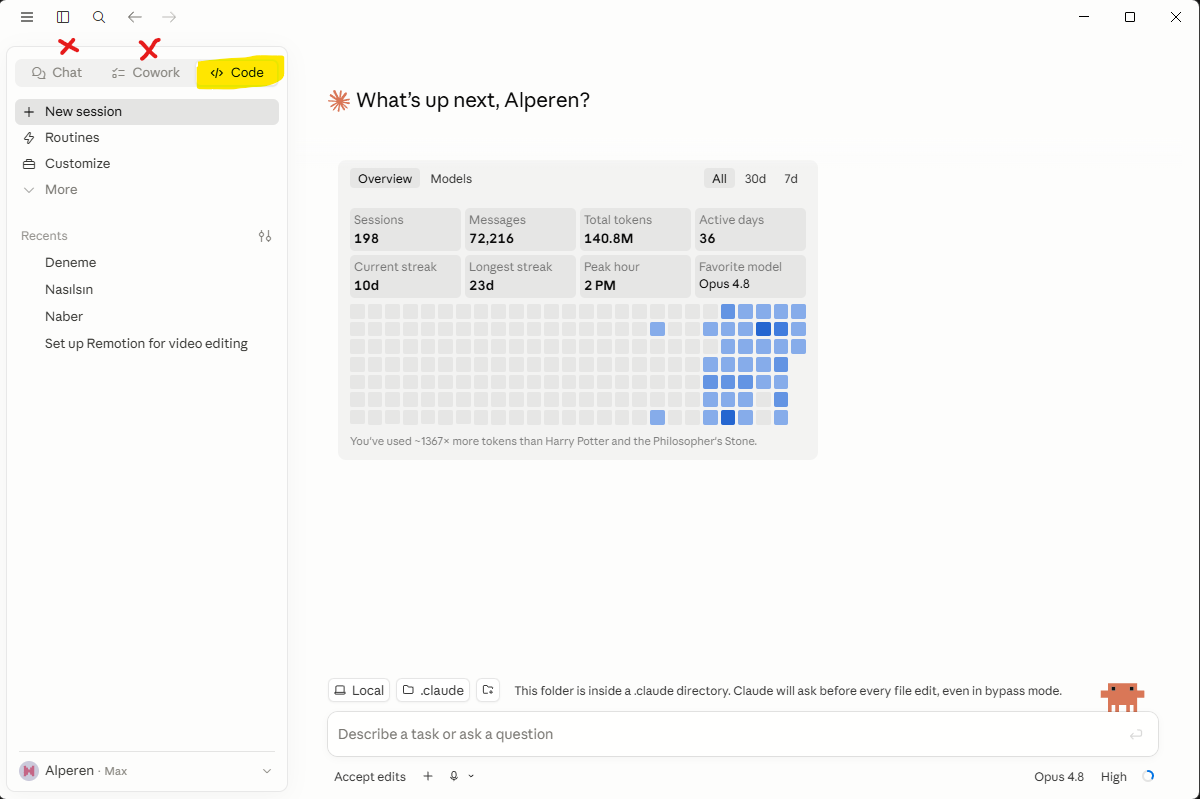
Task: Open the search magnifier icon
Action: pyautogui.click(x=99, y=17)
